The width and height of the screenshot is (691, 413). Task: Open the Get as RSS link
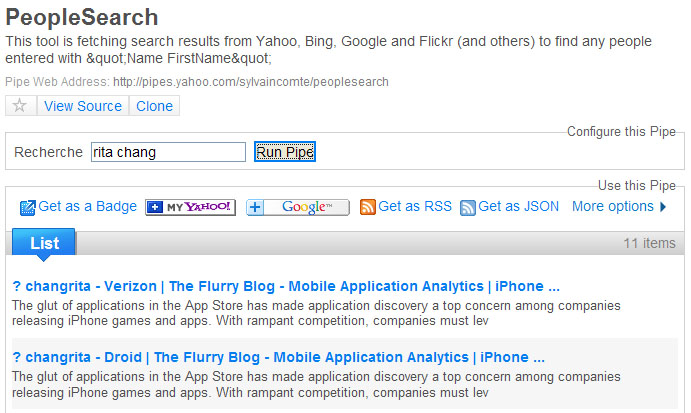[x=415, y=206]
